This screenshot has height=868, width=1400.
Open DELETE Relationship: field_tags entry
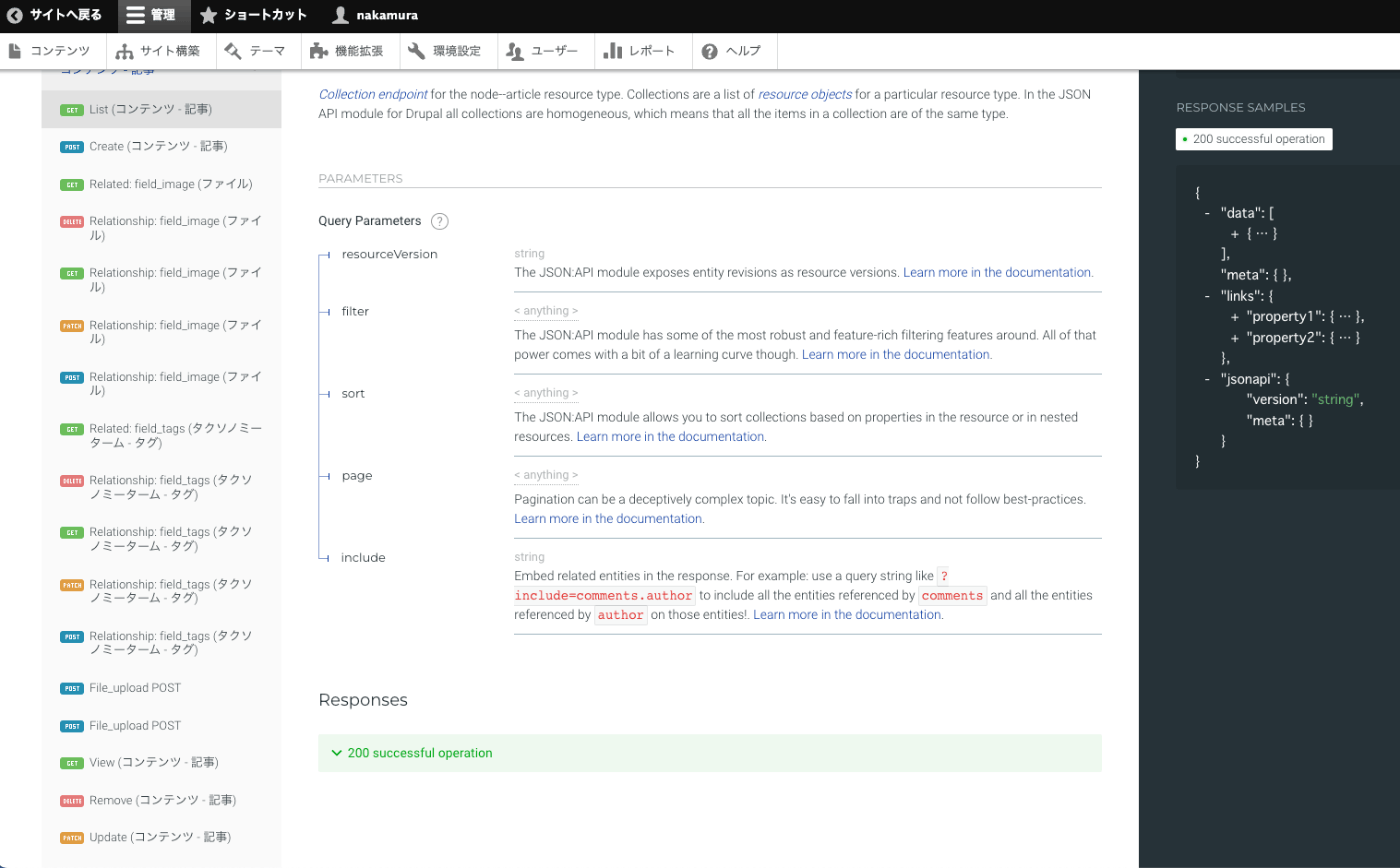(x=161, y=488)
